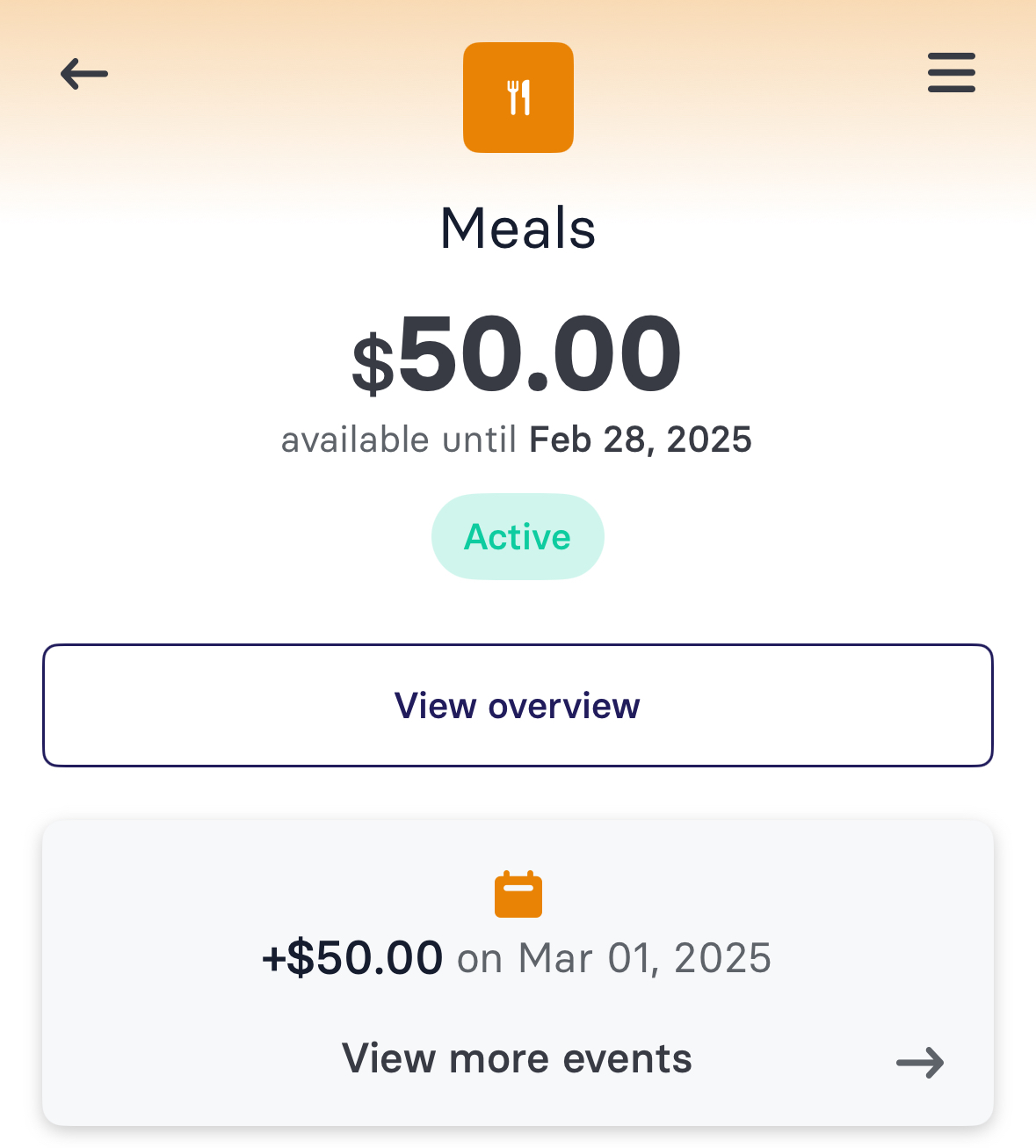
Task: Click the Feb 28, 2025 expiry date
Action: (641, 440)
